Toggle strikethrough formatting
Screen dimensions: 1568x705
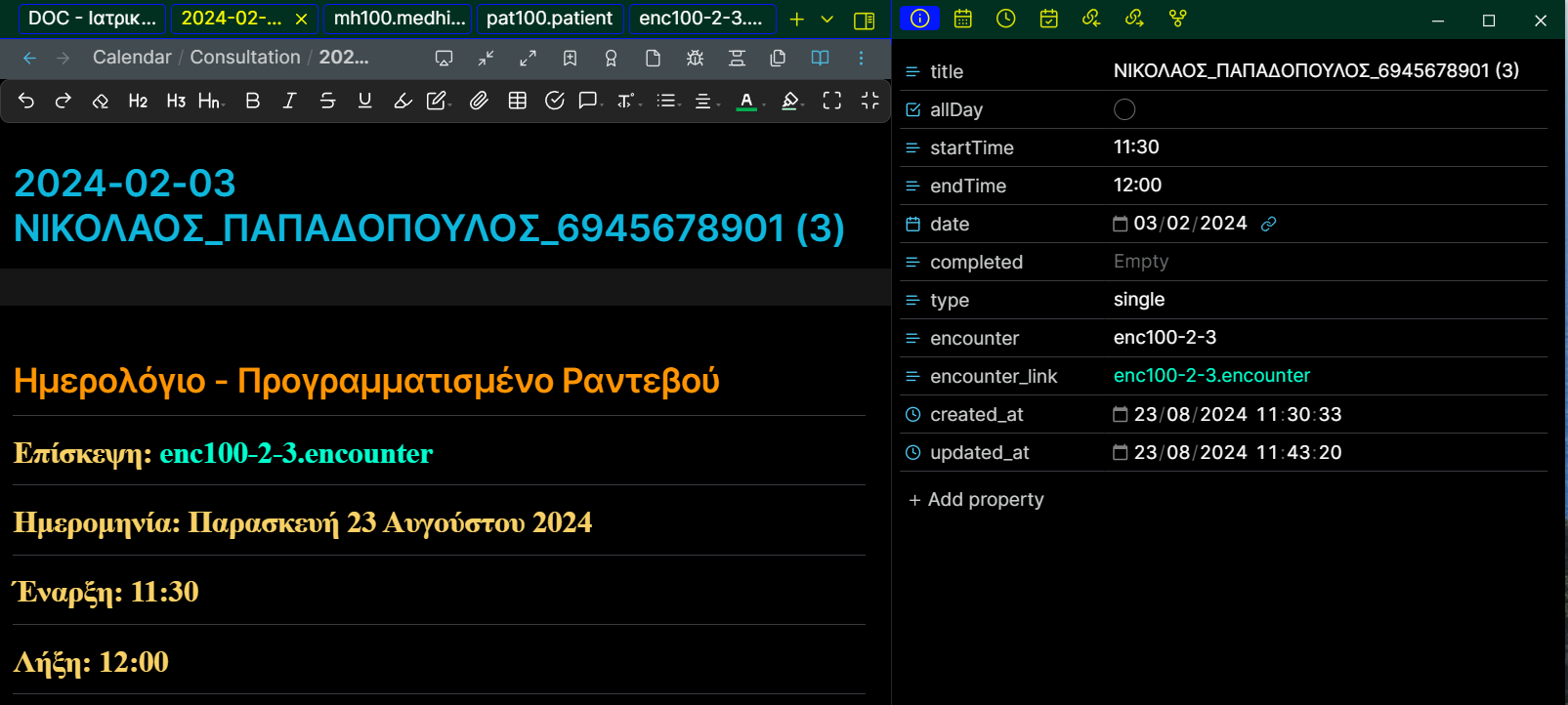coord(327,101)
